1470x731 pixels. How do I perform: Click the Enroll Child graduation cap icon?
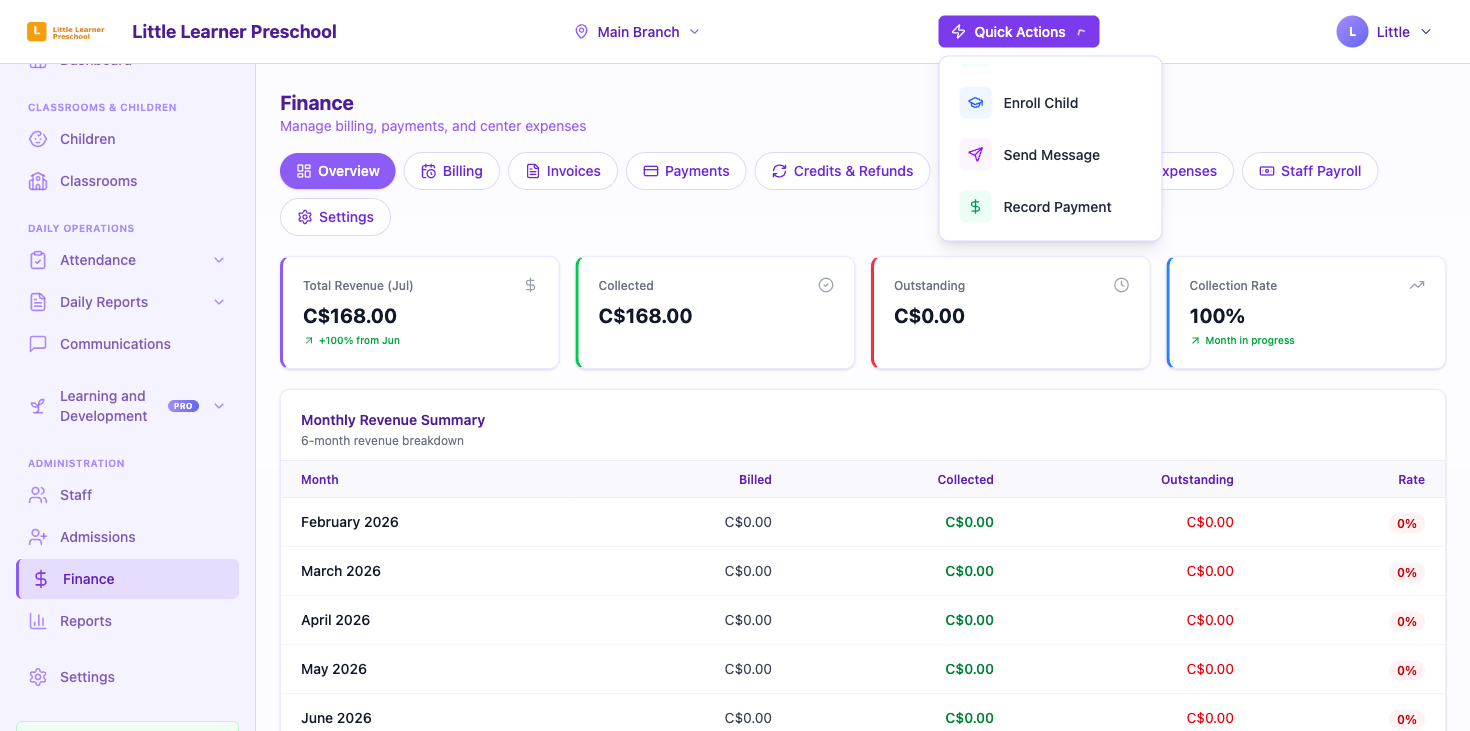[975, 103]
